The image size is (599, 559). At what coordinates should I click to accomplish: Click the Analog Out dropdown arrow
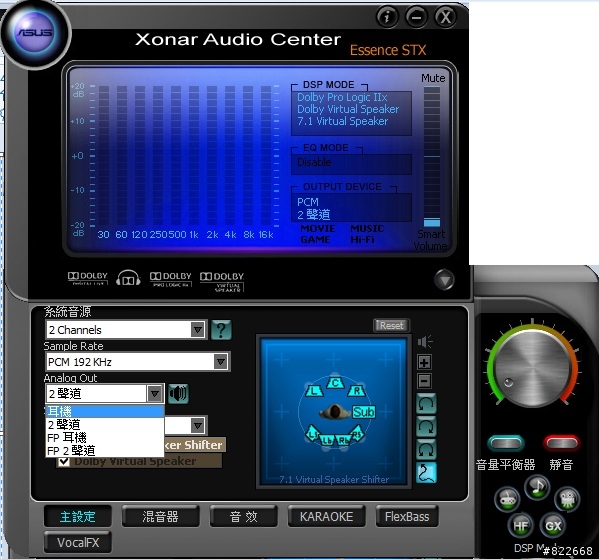(x=154, y=393)
